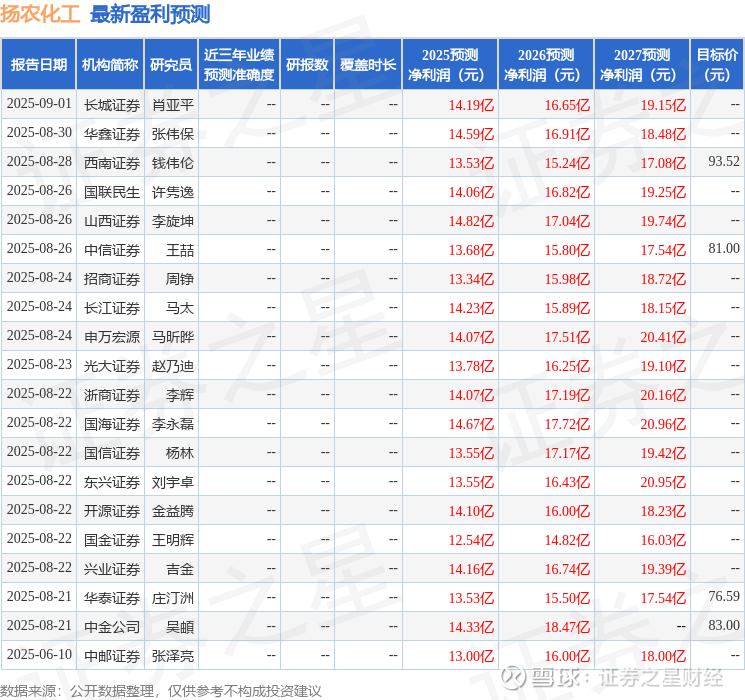Click researcher name 肖亚平
Image resolution: width=745 pixels, height=700 pixels.
(173, 105)
